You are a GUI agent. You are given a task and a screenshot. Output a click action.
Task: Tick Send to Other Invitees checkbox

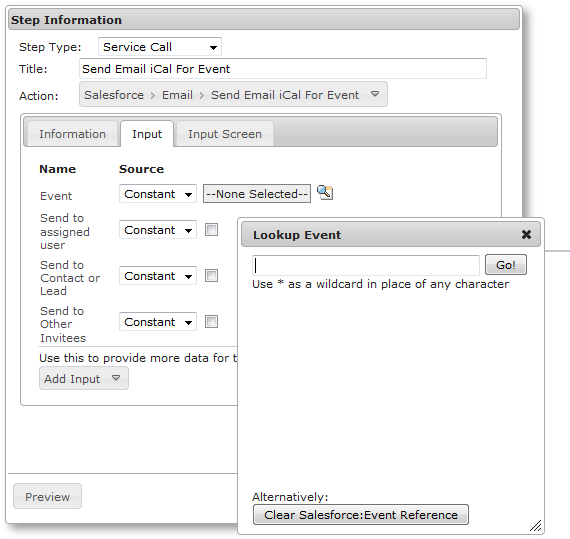211,321
